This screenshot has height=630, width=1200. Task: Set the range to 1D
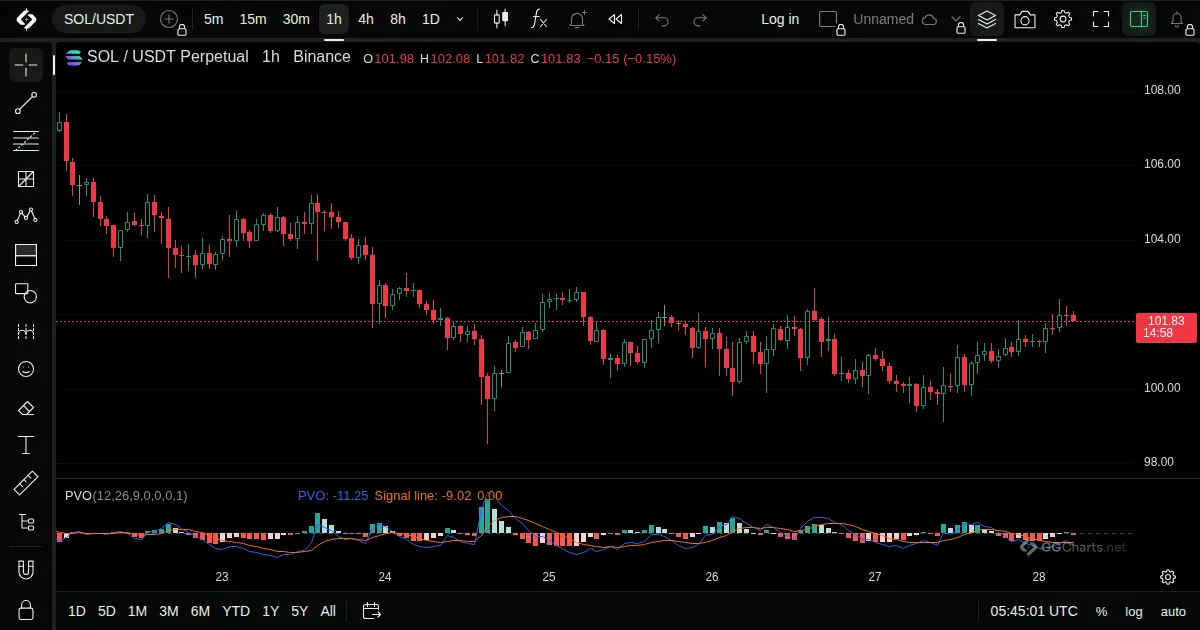[77, 611]
